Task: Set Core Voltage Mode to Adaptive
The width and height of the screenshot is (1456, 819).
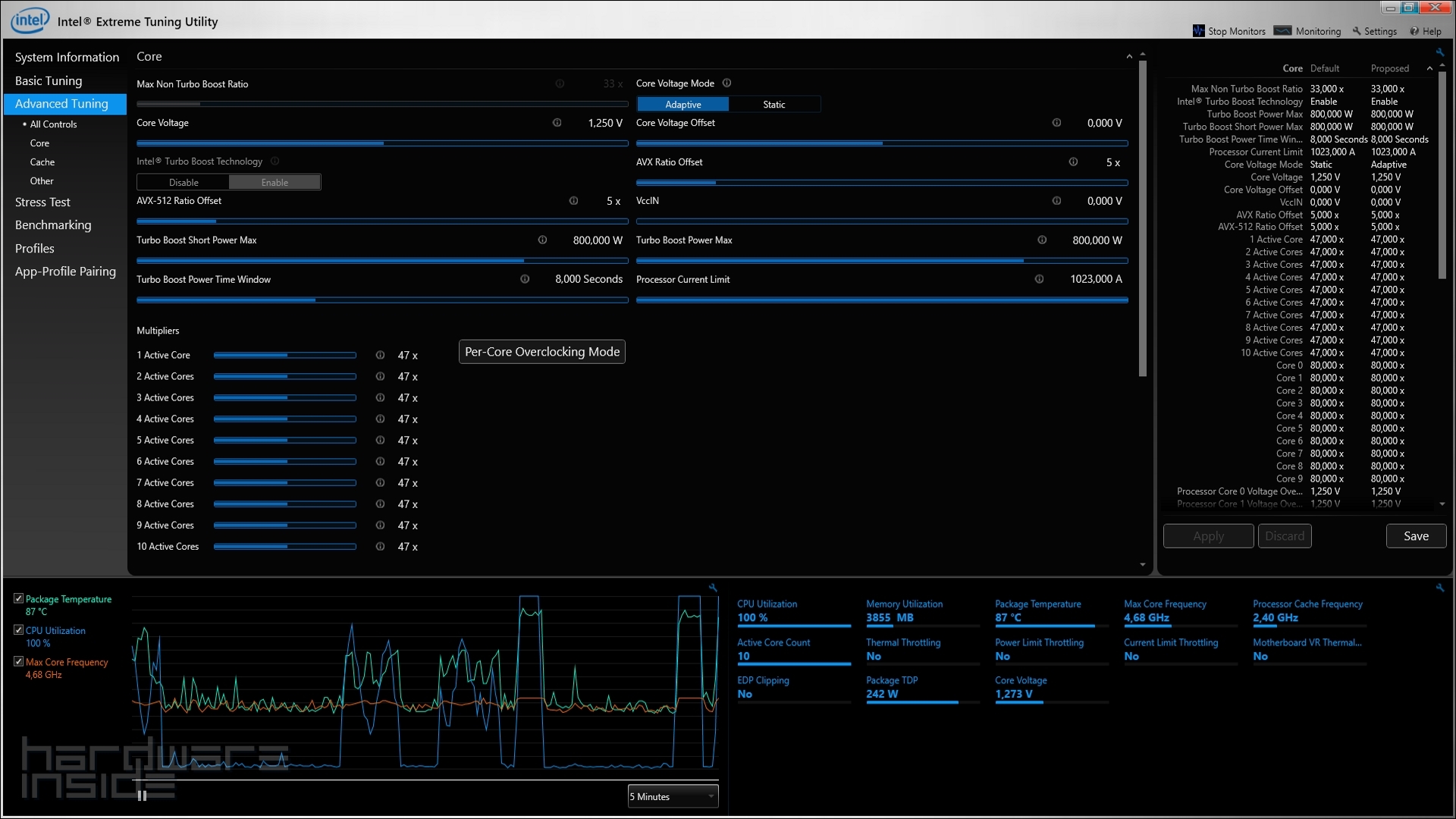Action: pos(682,105)
